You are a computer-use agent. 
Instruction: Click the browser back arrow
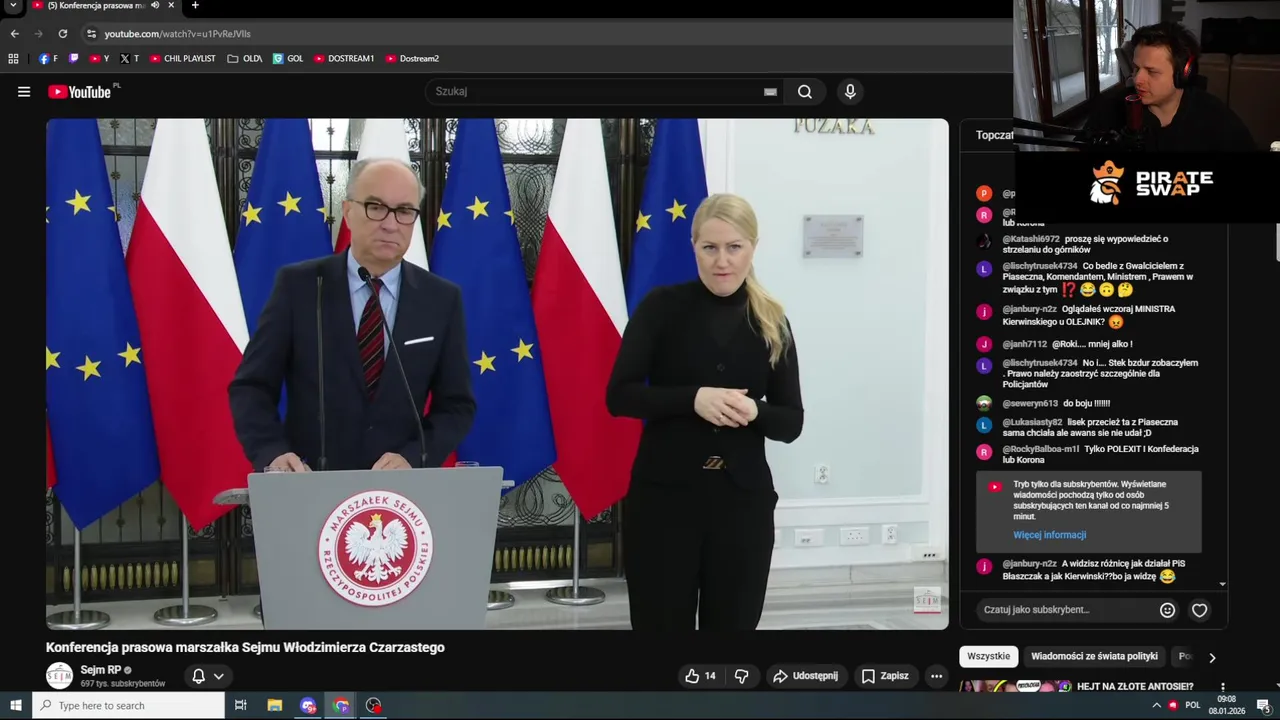click(14, 33)
